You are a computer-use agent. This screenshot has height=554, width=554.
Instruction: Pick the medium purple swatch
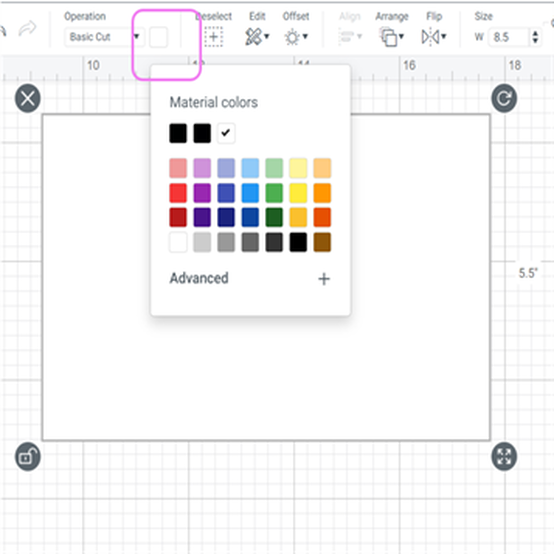[202, 193]
